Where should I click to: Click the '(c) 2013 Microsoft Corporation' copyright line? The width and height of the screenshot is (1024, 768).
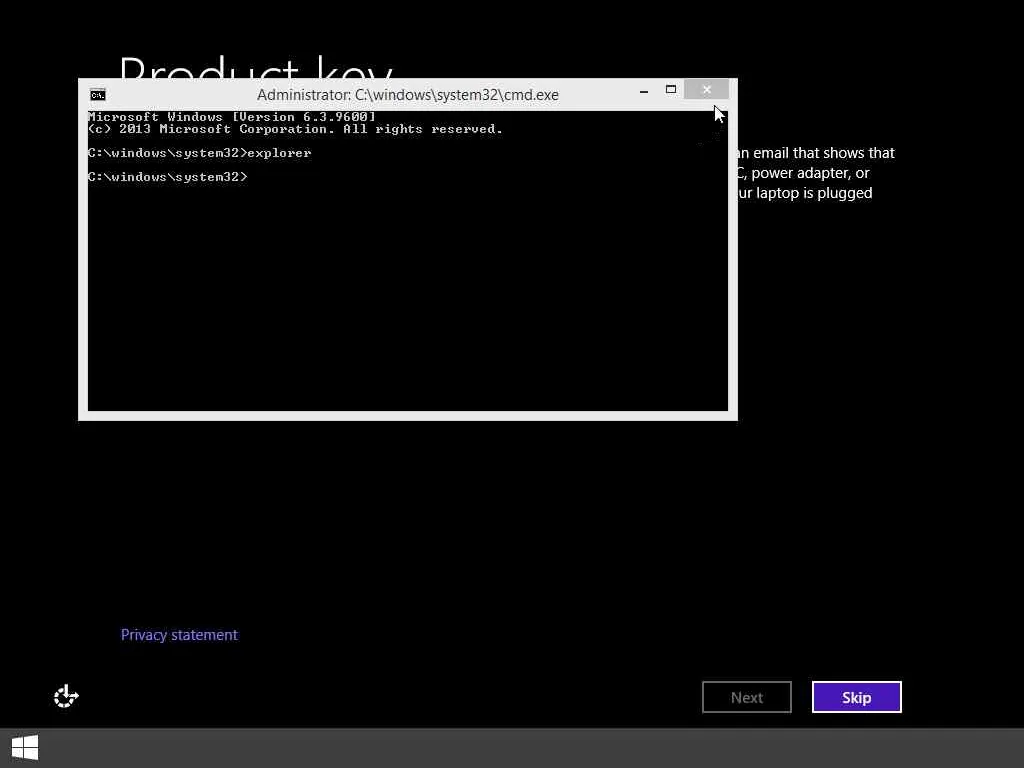click(296, 129)
